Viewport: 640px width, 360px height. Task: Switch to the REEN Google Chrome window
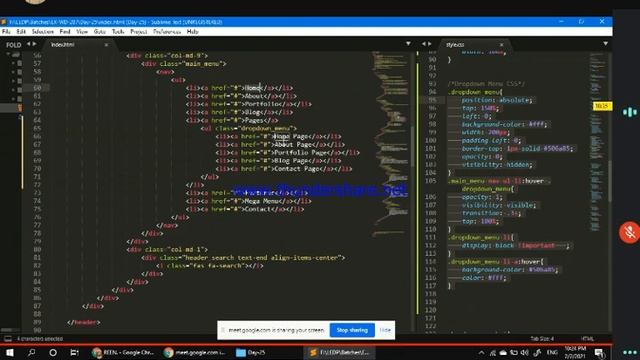122,352
